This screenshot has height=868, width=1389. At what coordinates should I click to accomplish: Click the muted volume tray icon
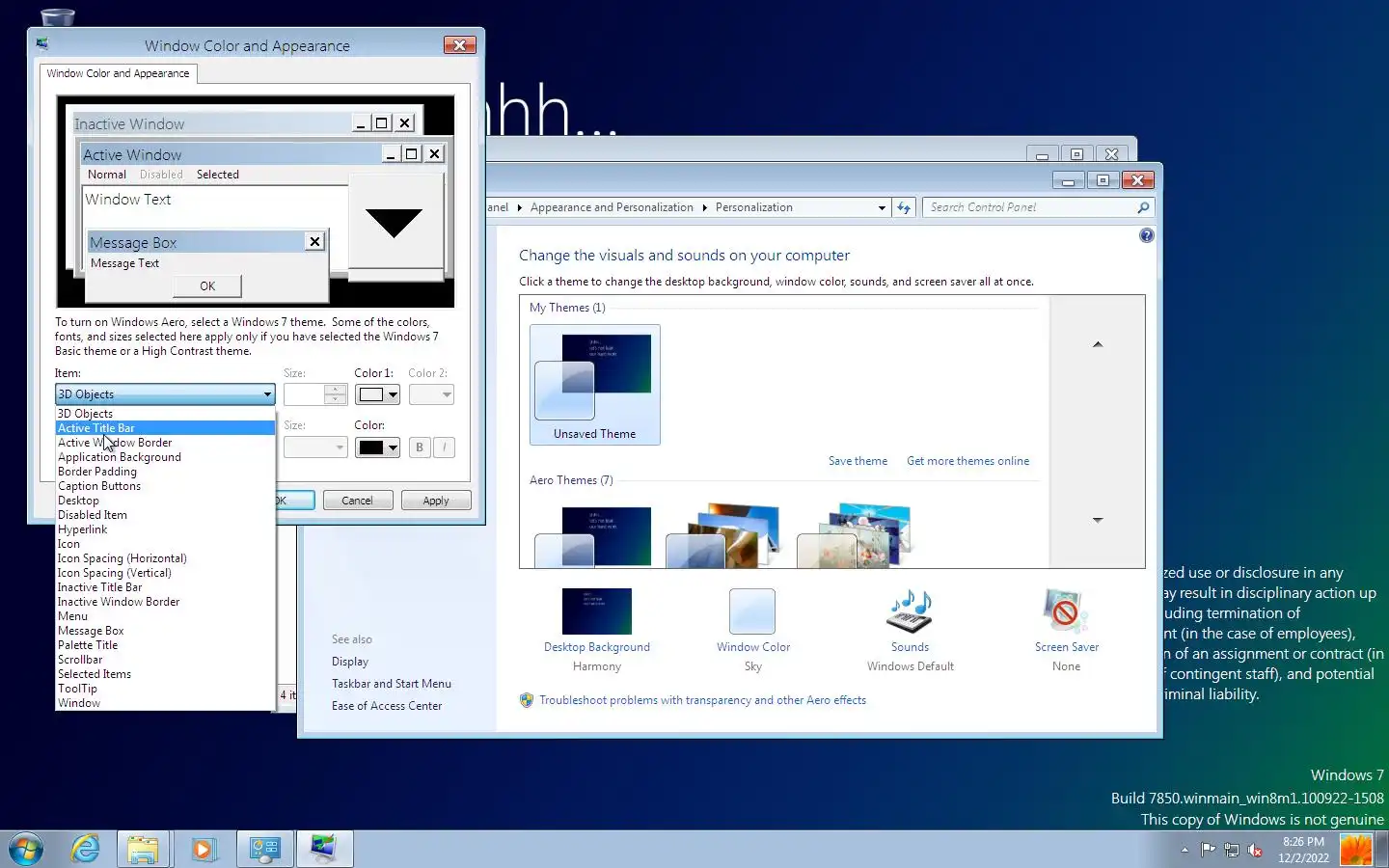point(1255,850)
